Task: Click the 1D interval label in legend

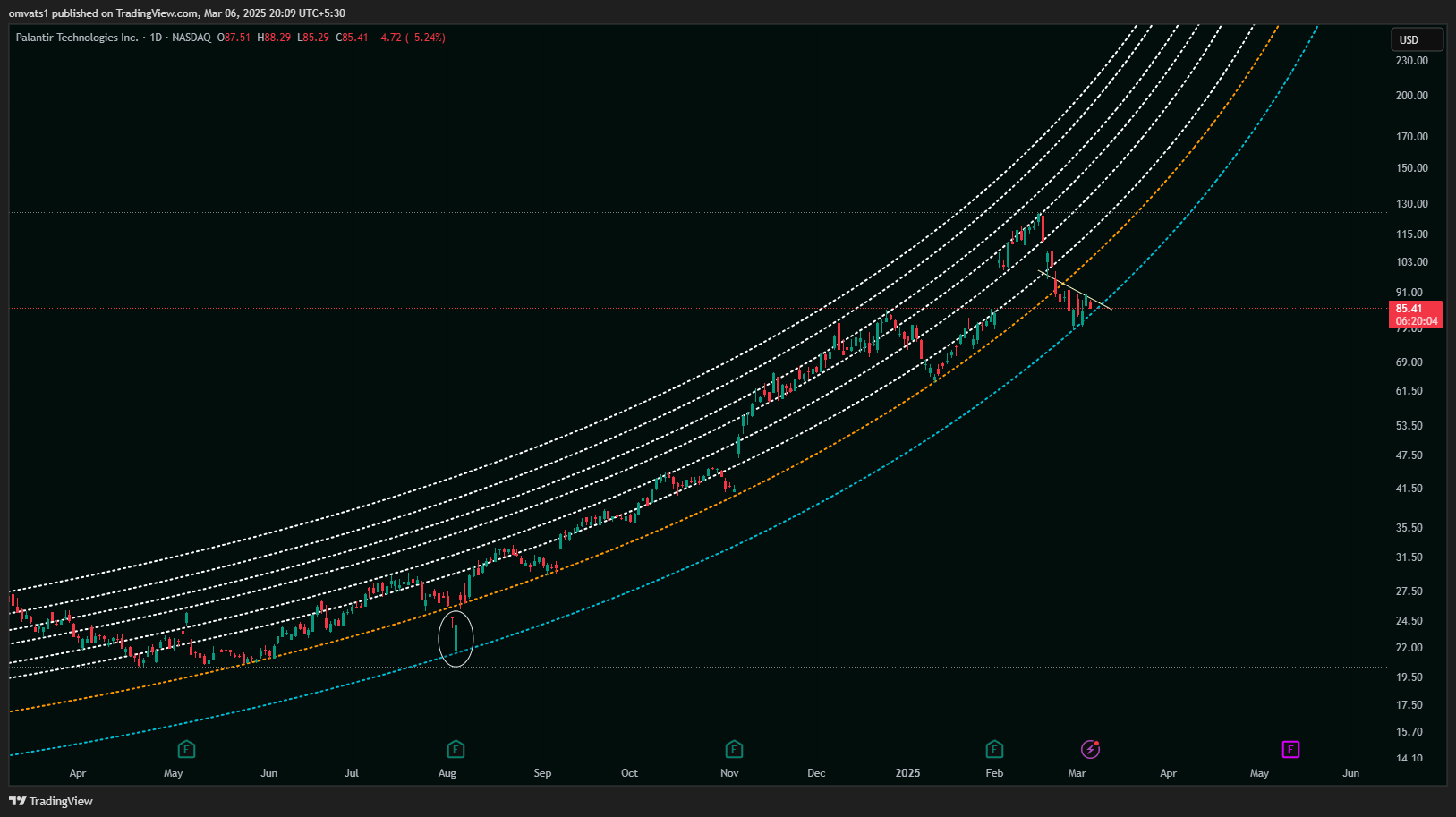Action: (x=156, y=38)
